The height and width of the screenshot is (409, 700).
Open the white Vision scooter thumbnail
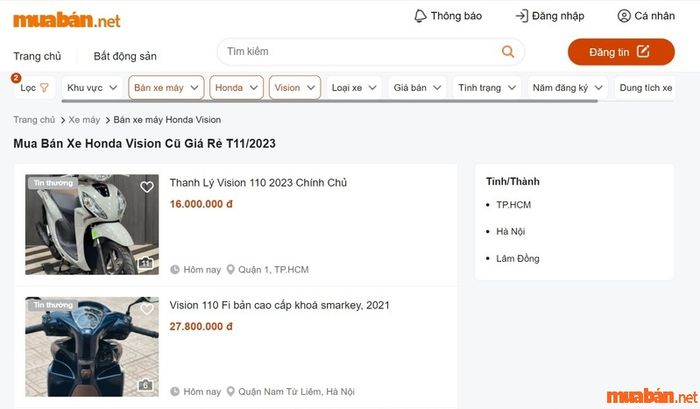tap(92, 225)
